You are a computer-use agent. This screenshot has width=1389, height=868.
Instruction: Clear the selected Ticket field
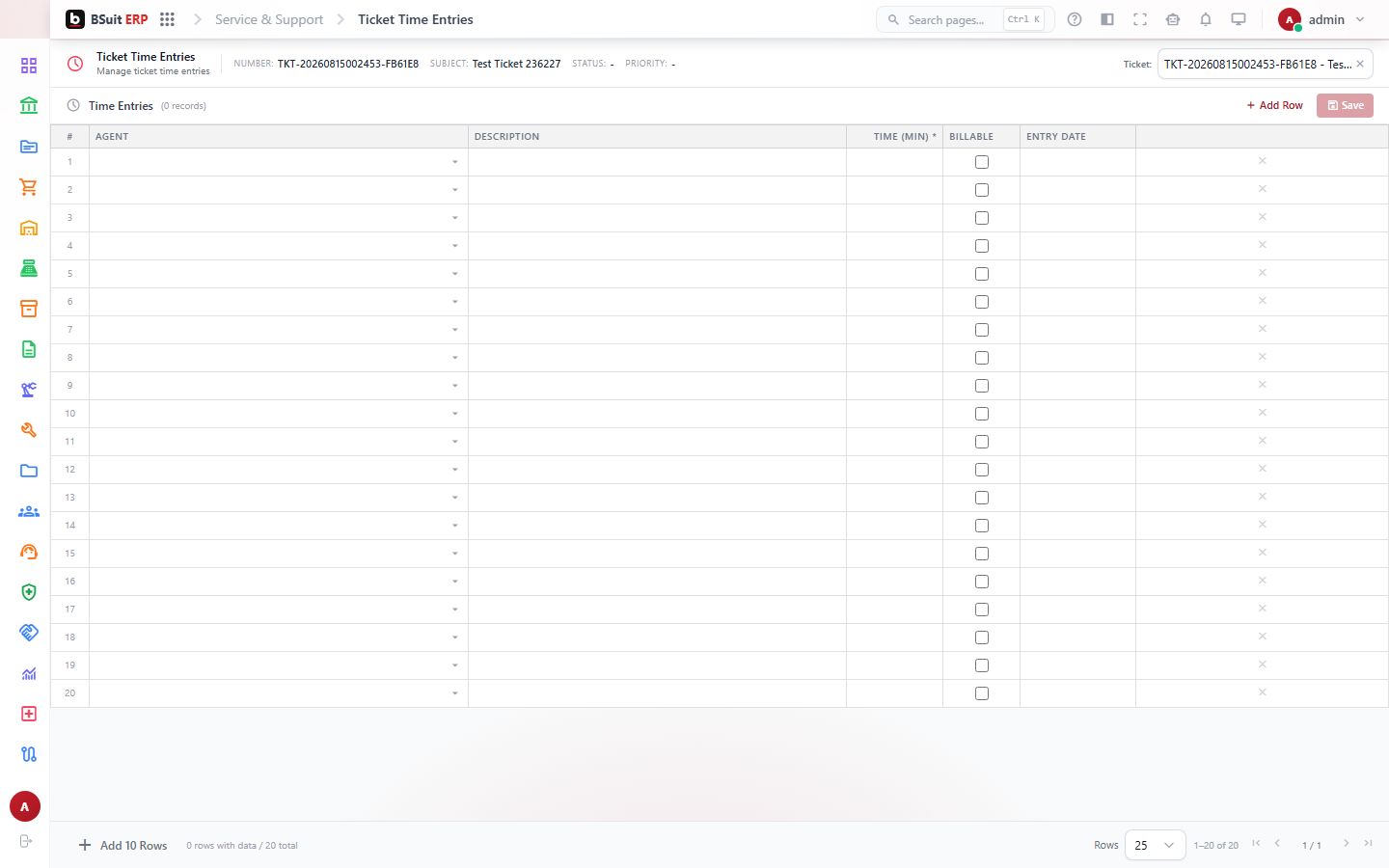[x=1360, y=64]
